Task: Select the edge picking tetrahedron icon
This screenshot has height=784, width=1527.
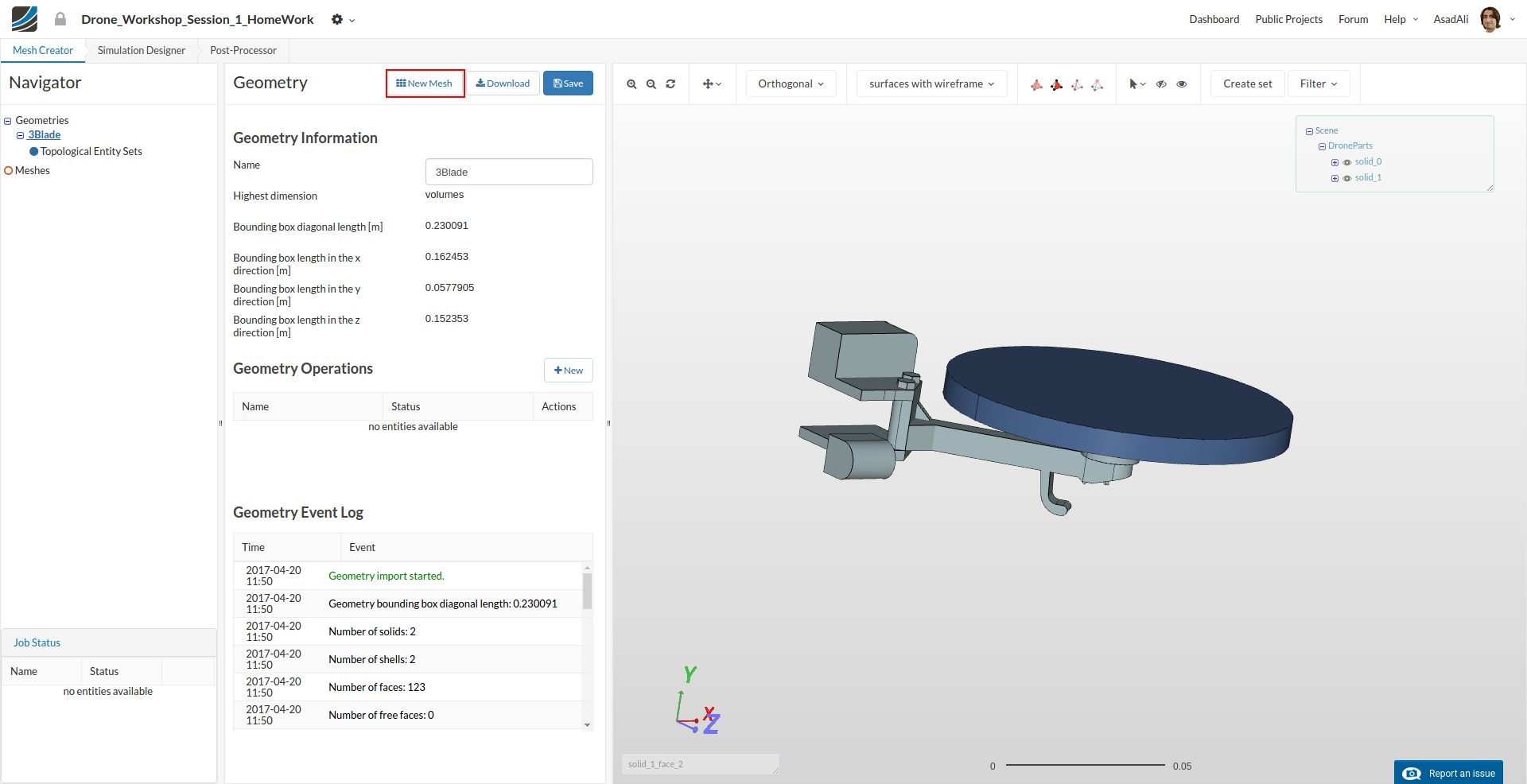Action: point(1077,84)
